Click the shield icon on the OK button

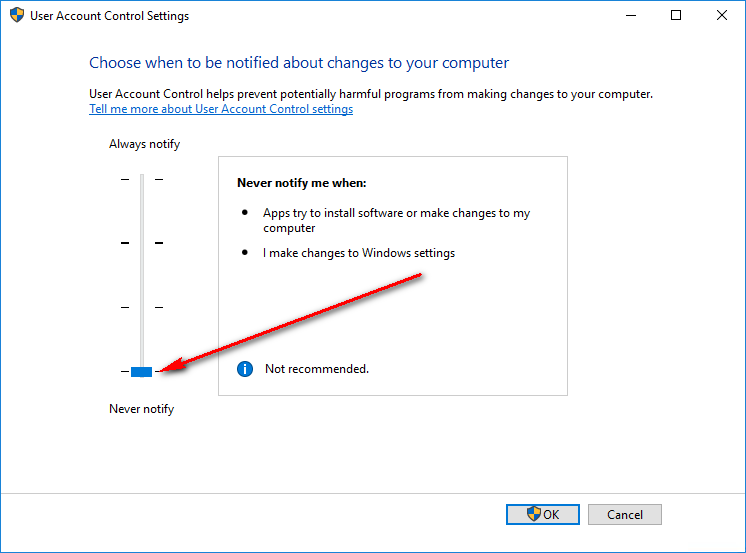[534, 514]
